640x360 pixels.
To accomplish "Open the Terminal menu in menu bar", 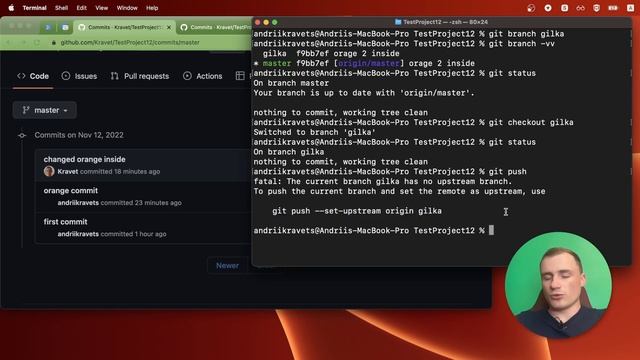I will 34,8.
